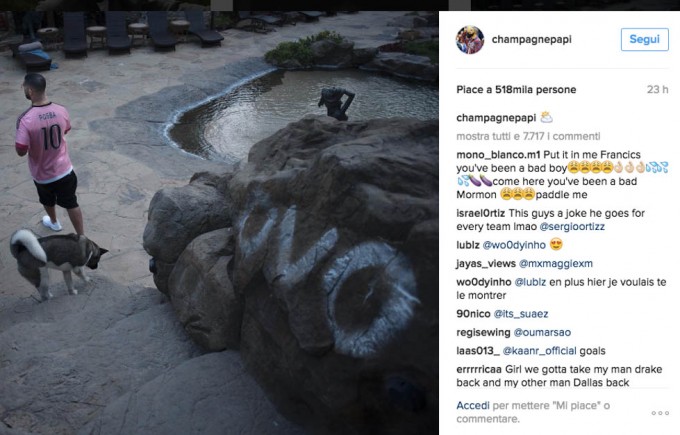Screen dimensions: 680x435
Task: Open mono_blanco.m1 commenter profile
Action: tap(498, 155)
